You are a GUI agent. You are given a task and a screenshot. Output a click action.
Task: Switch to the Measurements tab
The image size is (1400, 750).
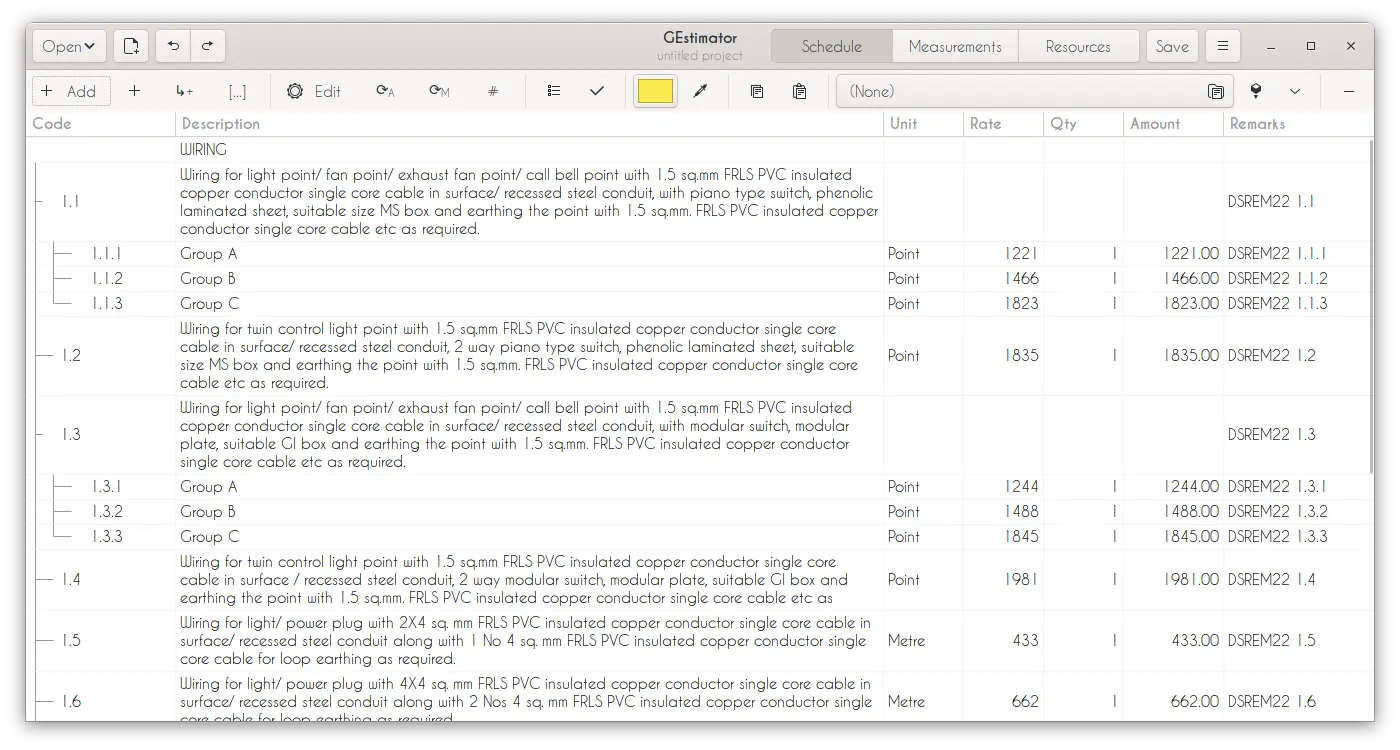point(955,46)
